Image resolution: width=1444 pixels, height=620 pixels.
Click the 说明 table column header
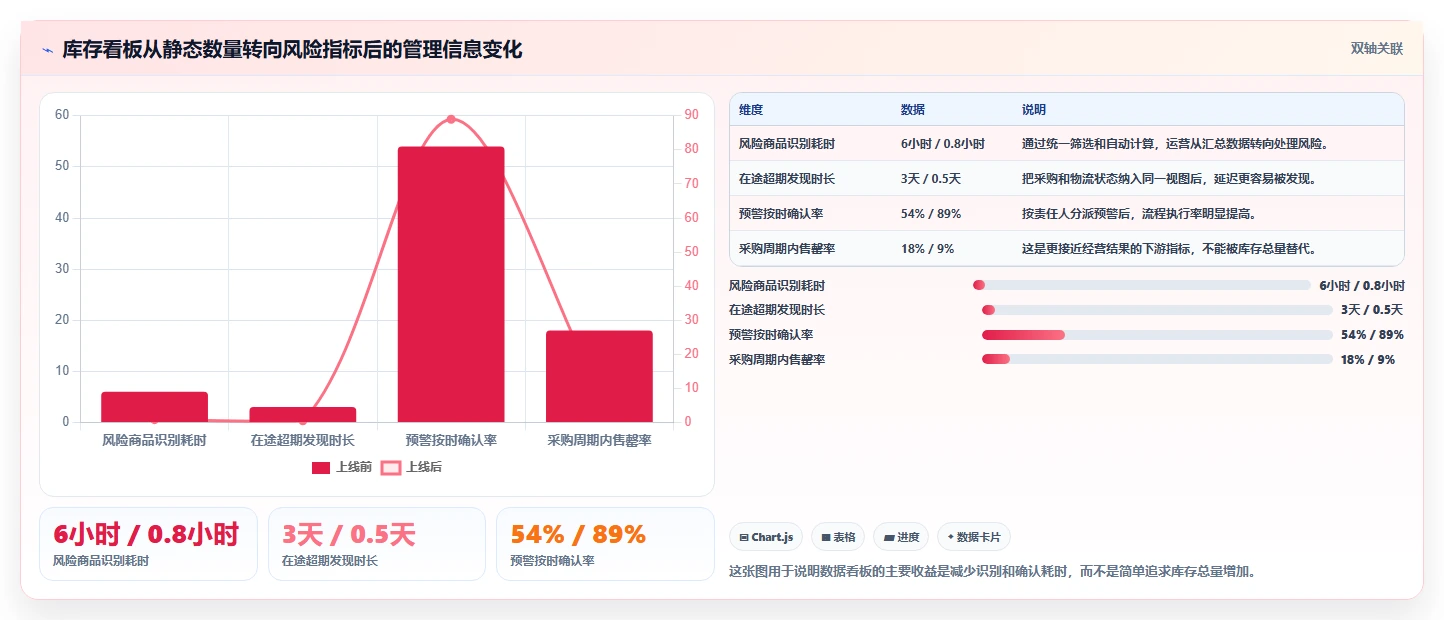[x=1034, y=110]
